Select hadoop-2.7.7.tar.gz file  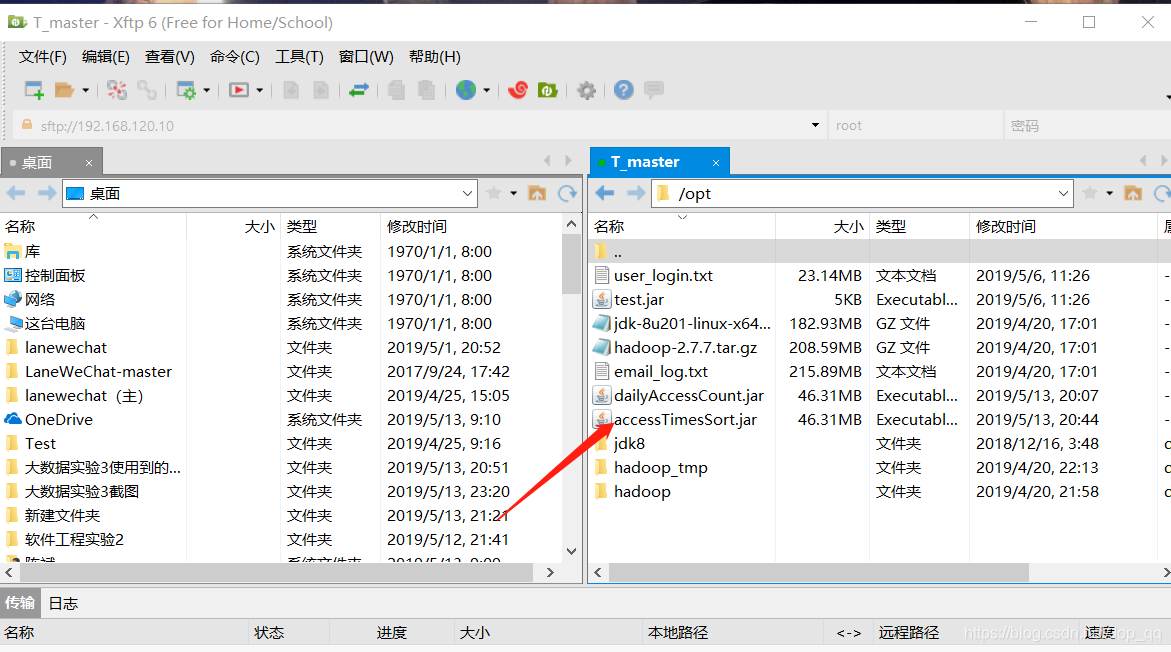(685, 348)
